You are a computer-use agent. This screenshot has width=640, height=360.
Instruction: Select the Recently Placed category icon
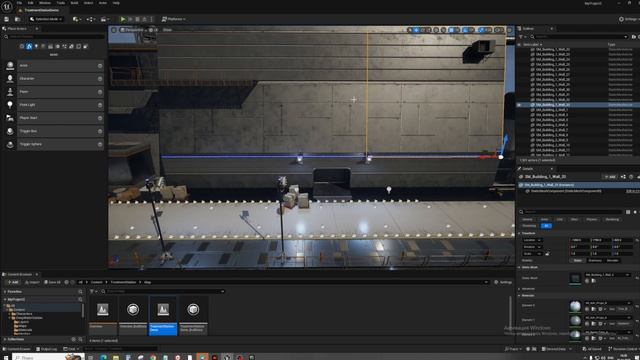point(22,47)
